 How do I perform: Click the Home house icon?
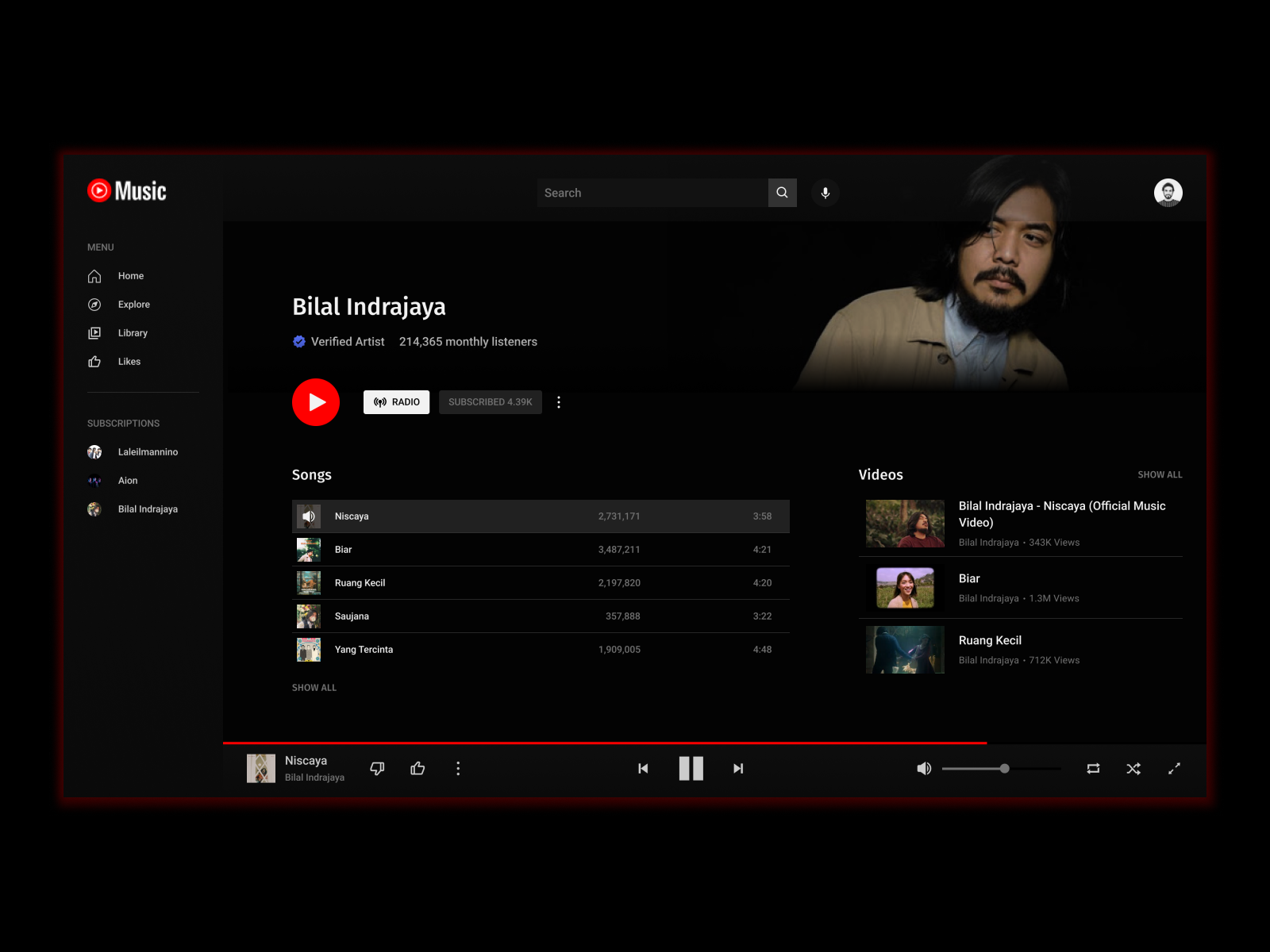94,276
